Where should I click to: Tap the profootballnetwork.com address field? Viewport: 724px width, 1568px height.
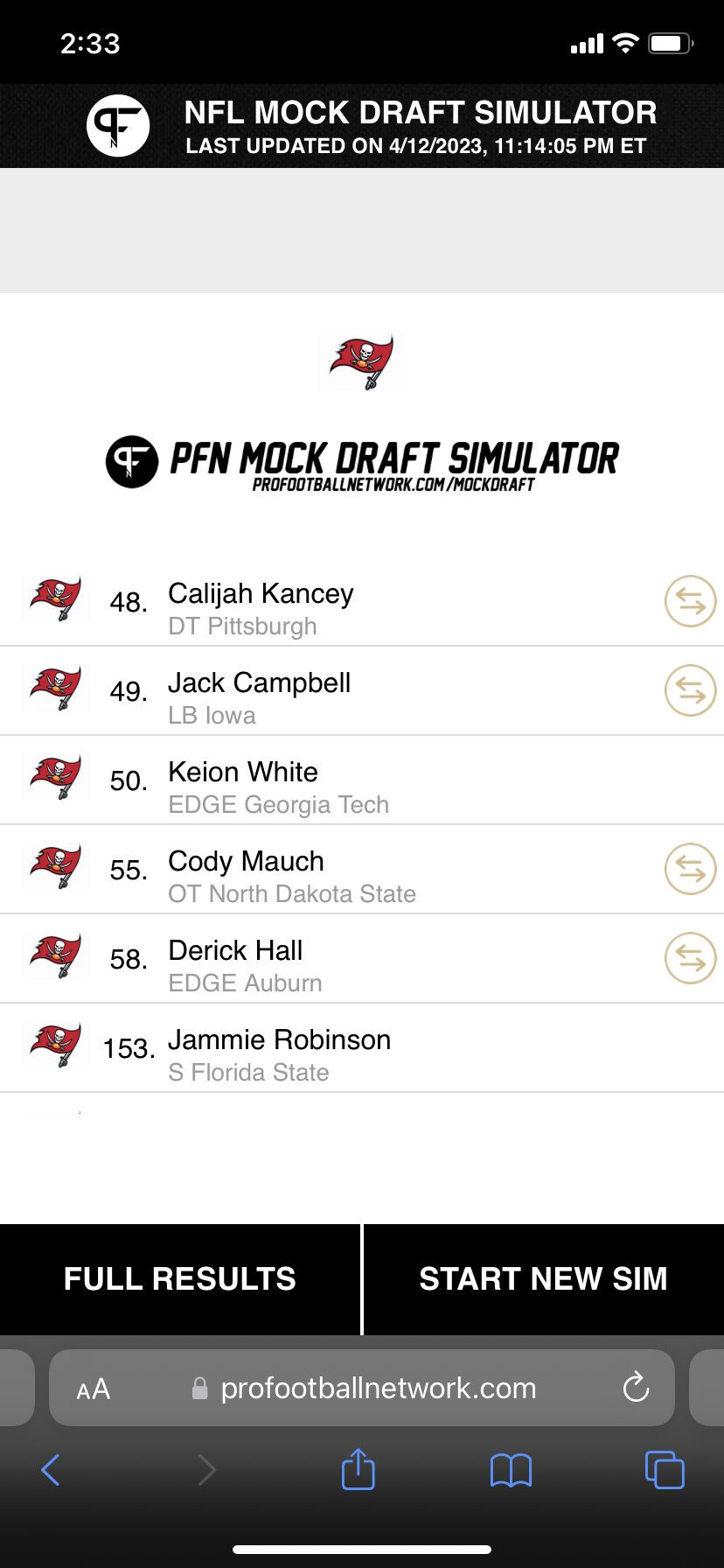pyautogui.click(x=362, y=1388)
